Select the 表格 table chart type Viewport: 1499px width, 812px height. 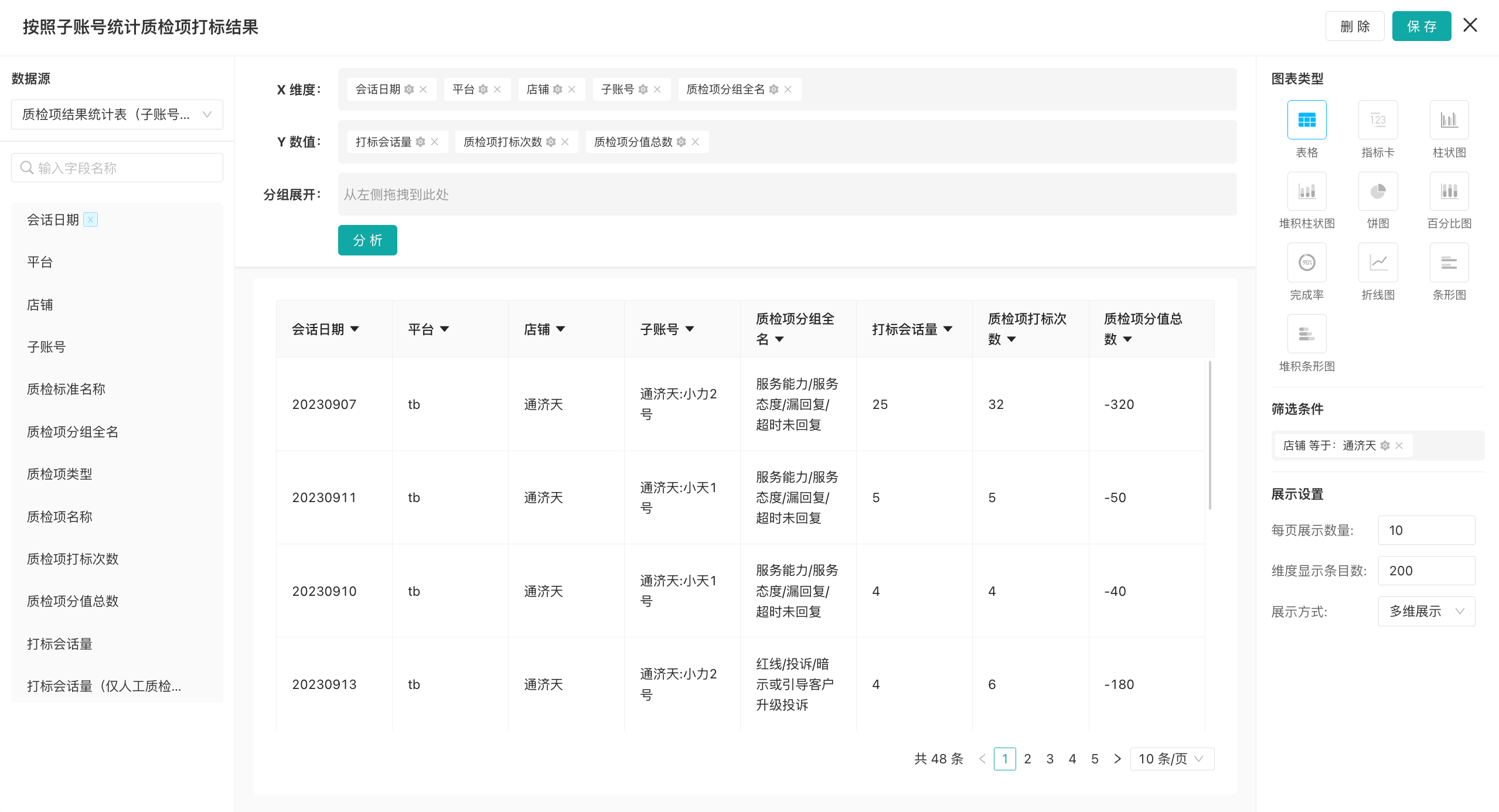point(1306,120)
